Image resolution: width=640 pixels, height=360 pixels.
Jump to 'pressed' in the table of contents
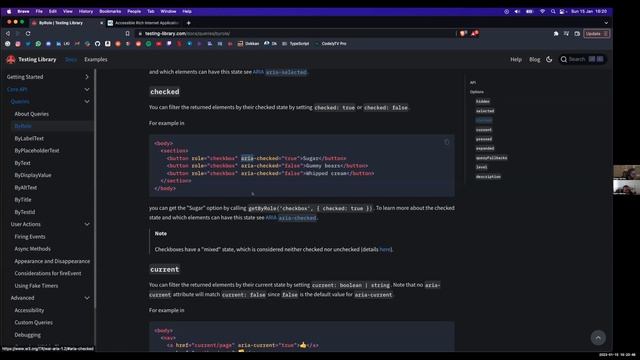pos(484,139)
